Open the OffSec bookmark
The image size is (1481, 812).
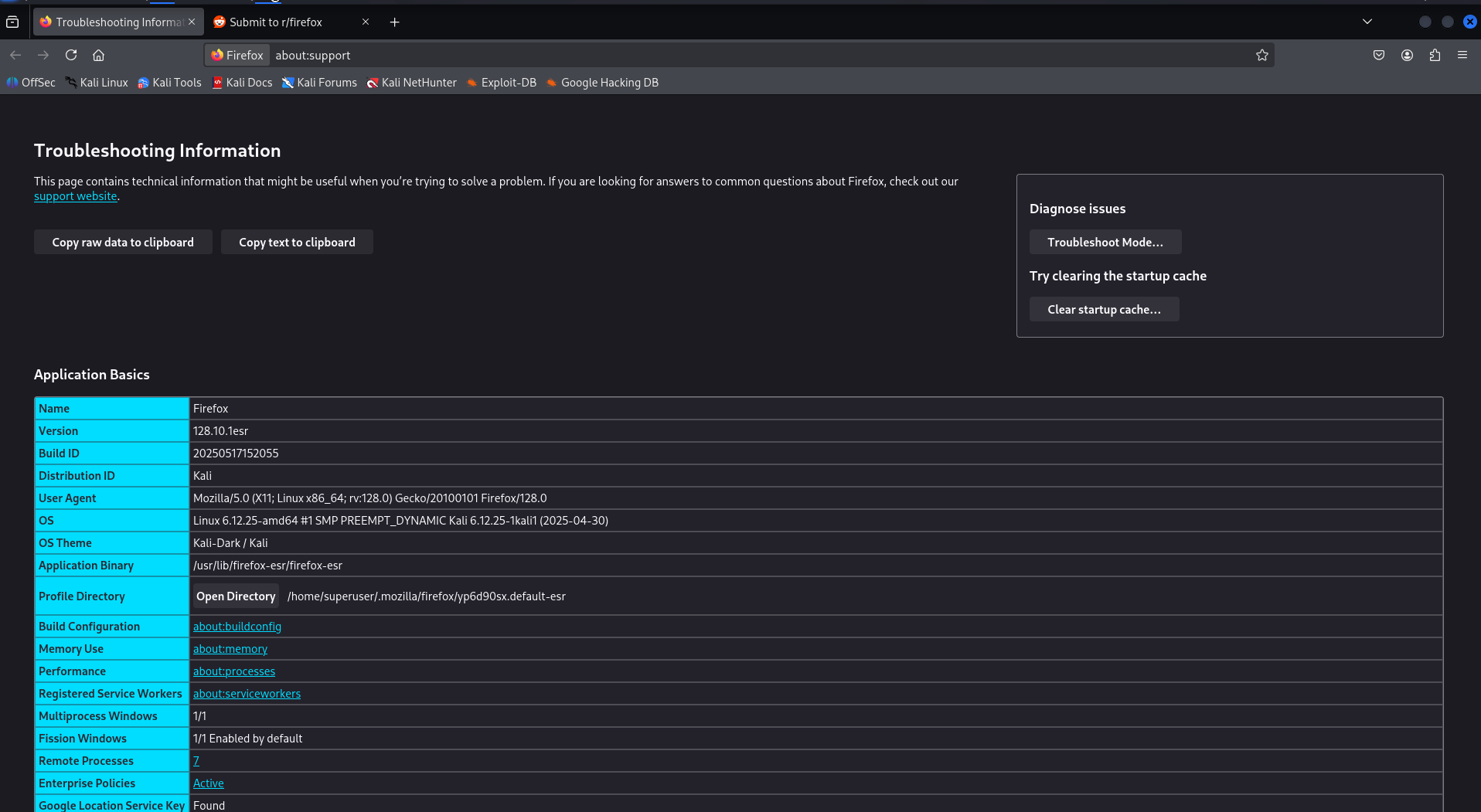click(32, 83)
